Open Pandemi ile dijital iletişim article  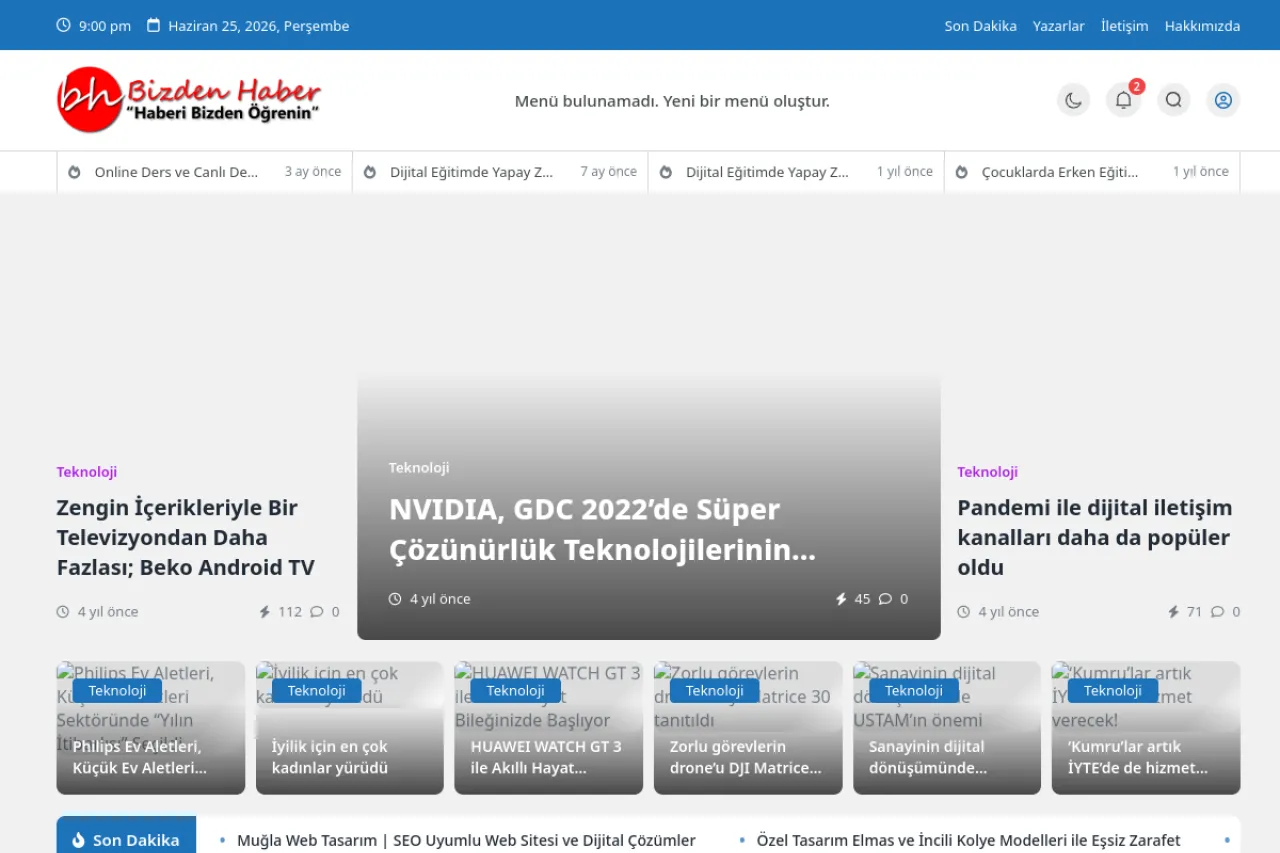[1095, 537]
